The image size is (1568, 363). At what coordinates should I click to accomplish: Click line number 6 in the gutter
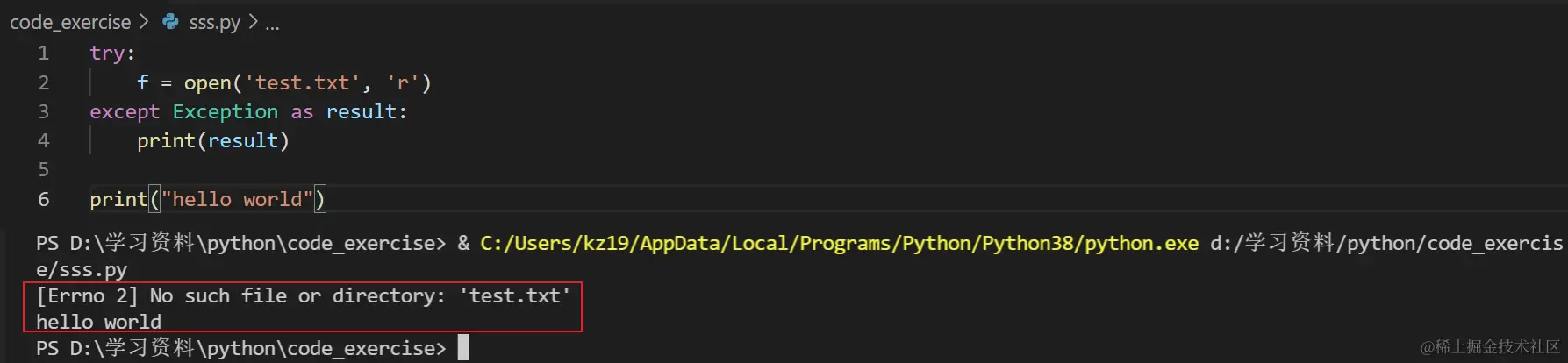point(43,200)
